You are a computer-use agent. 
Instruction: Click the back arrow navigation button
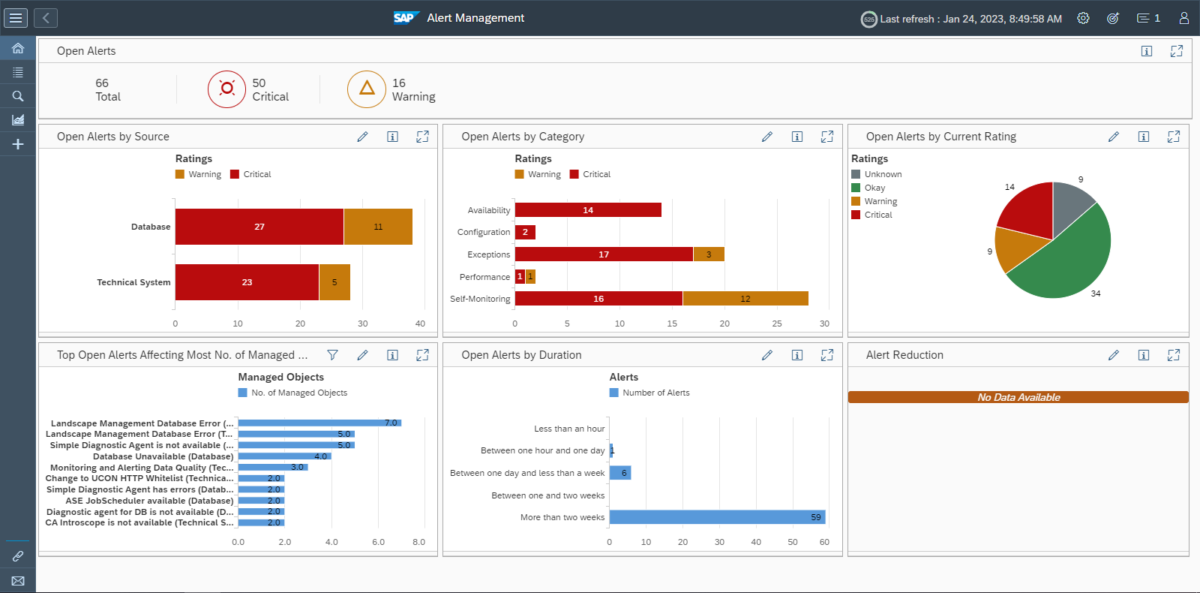[x=44, y=17]
